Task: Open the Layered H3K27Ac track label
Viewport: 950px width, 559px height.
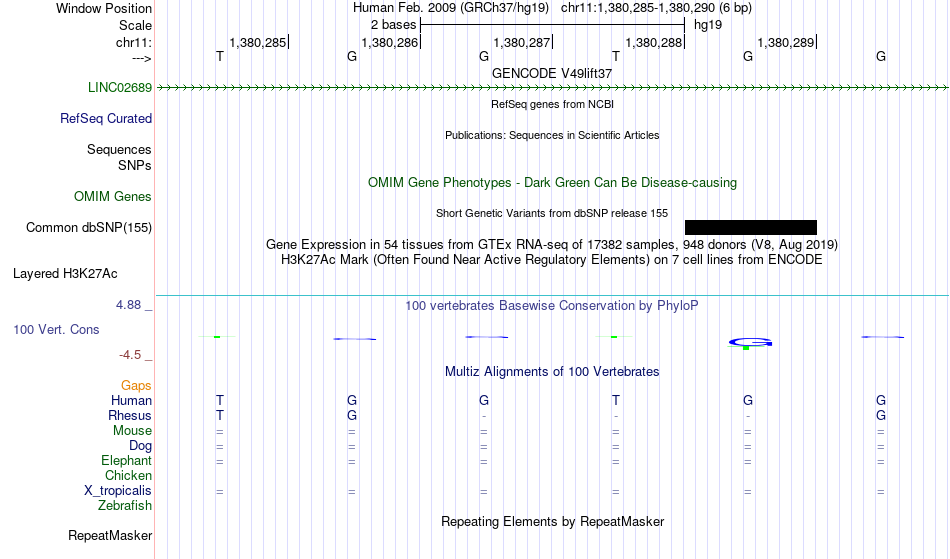Action: point(65,273)
